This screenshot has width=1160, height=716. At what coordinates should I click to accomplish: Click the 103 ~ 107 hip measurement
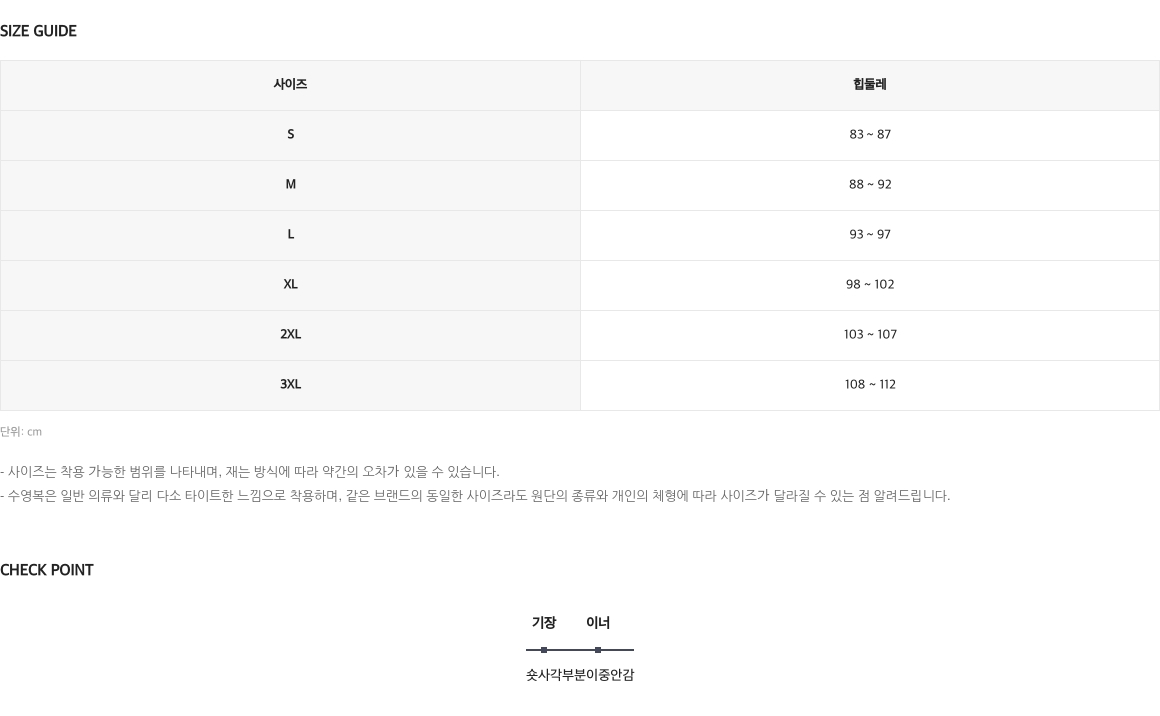[x=870, y=334]
